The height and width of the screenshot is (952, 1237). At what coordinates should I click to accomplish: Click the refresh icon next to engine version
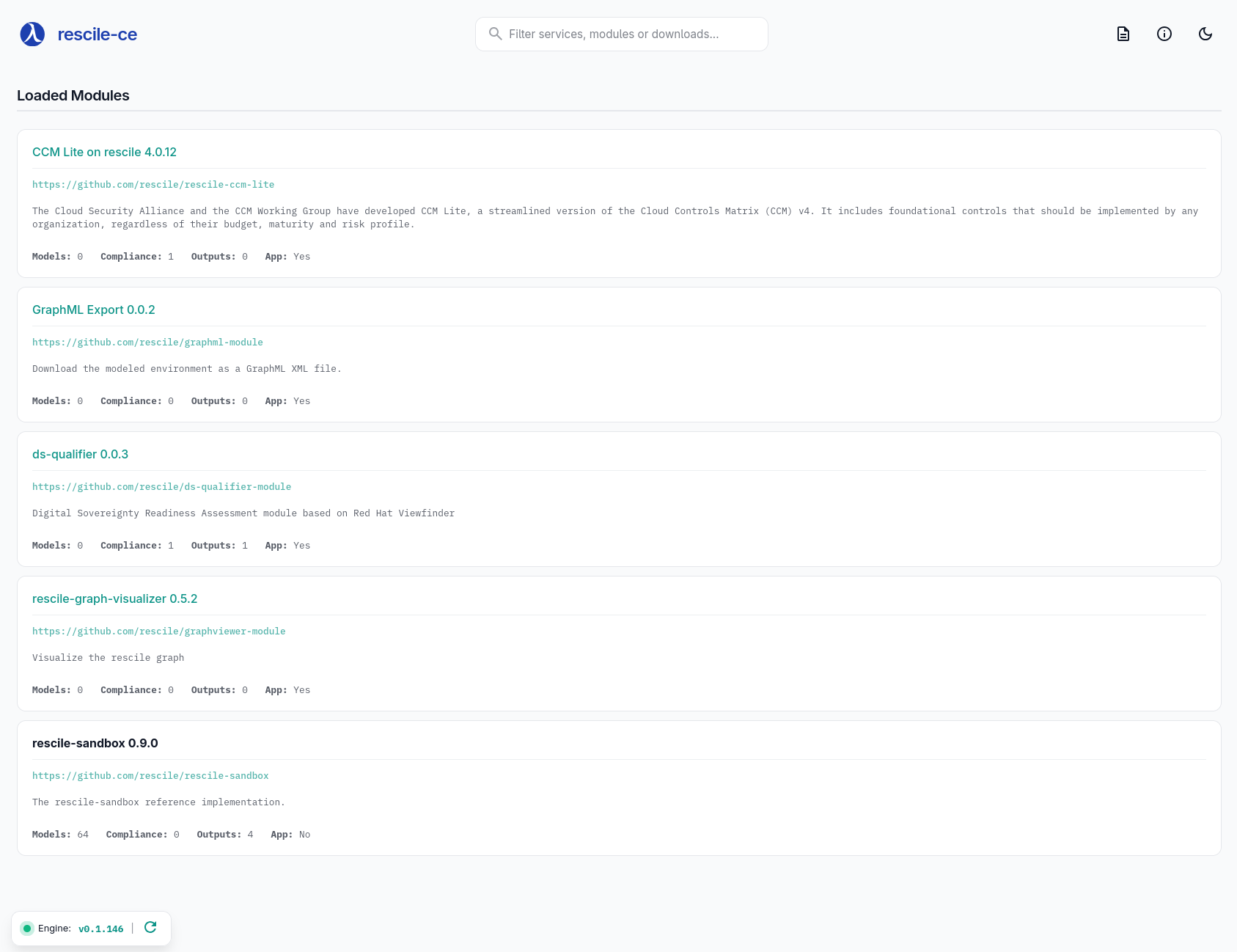pyautogui.click(x=150, y=927)
